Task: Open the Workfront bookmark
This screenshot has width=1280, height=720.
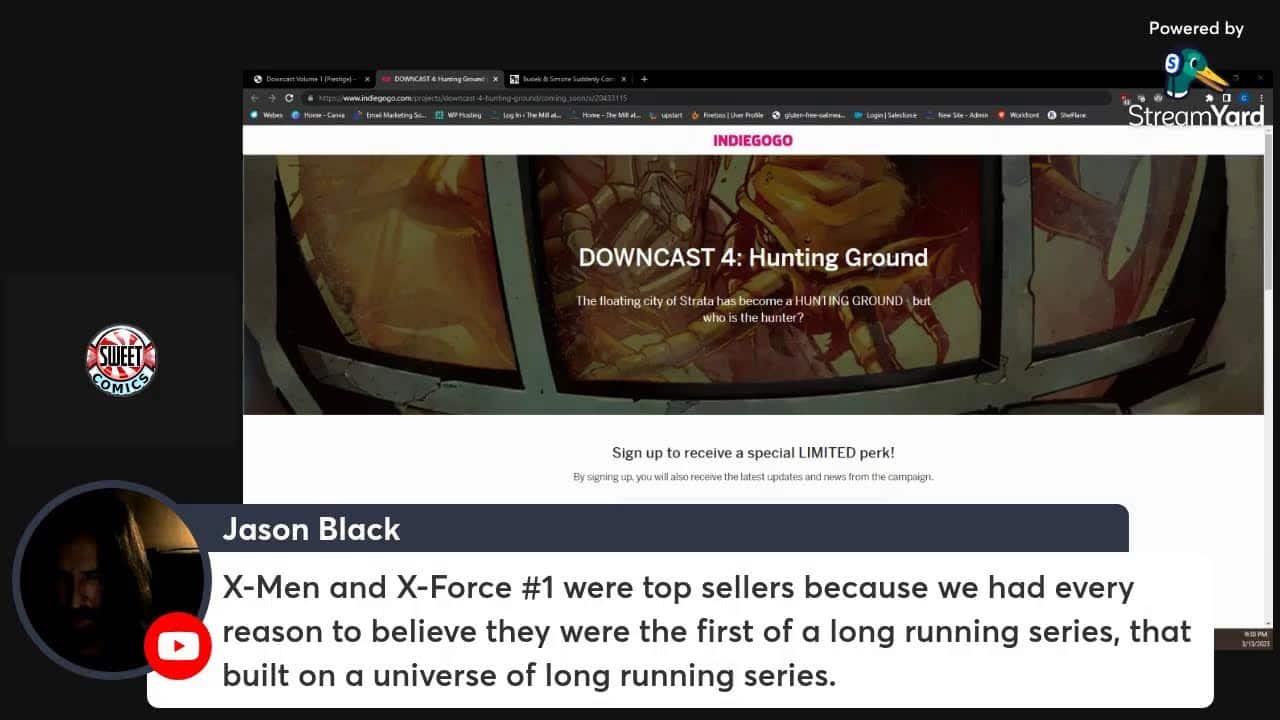Action: point(1018,115)
